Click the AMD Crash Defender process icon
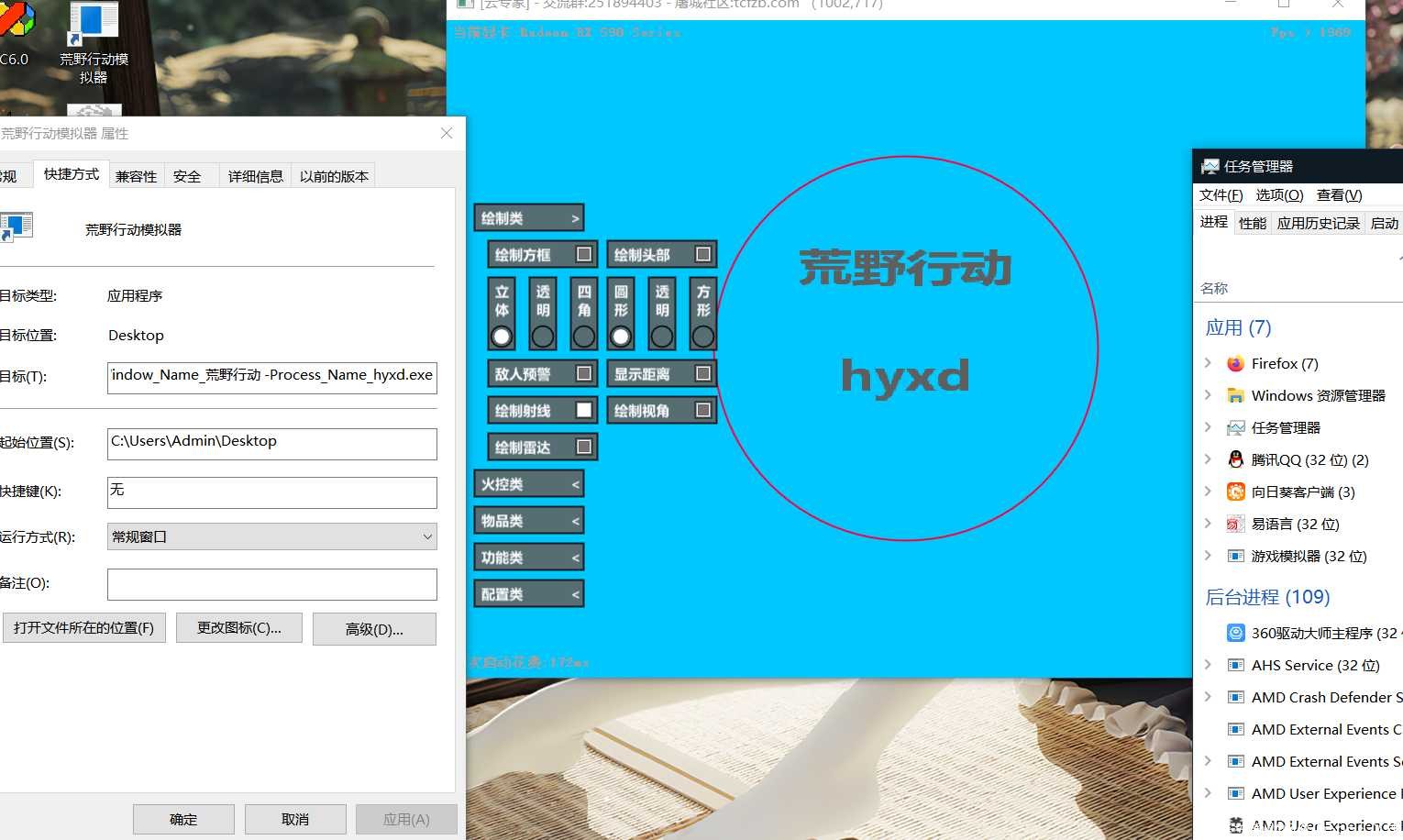1403x840 pixels. tap(1236, 697)
